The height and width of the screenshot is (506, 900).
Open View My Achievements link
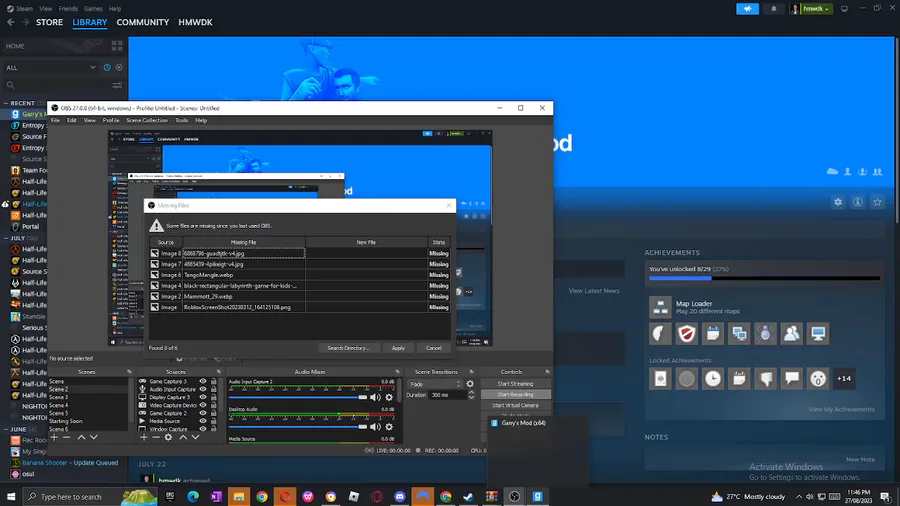841,410
